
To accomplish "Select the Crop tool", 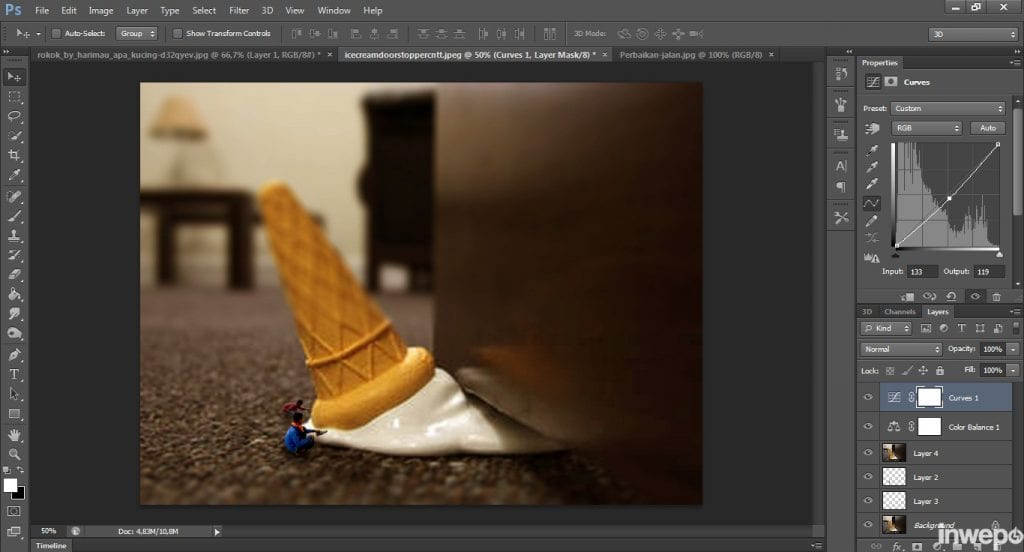I will pyautogui.click(x=14, y=155).
